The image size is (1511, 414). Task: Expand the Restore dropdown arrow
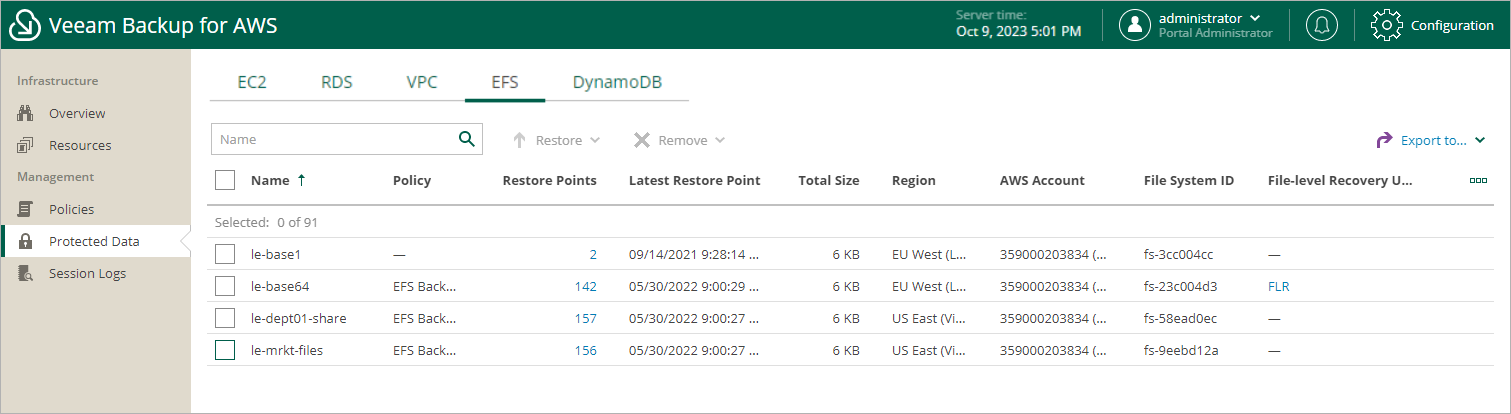pos(595,141)
